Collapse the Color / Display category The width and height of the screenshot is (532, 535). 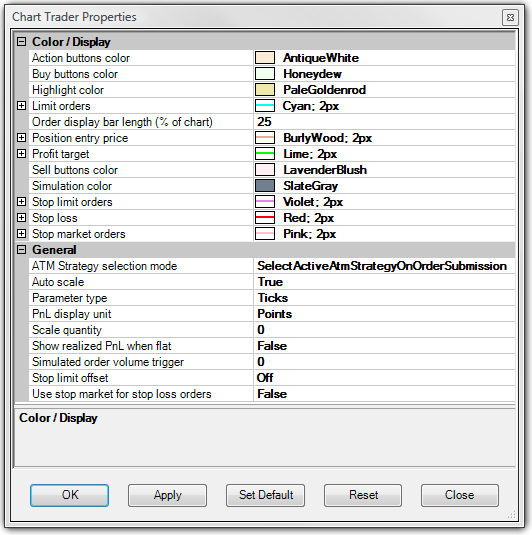coord(21,42)
